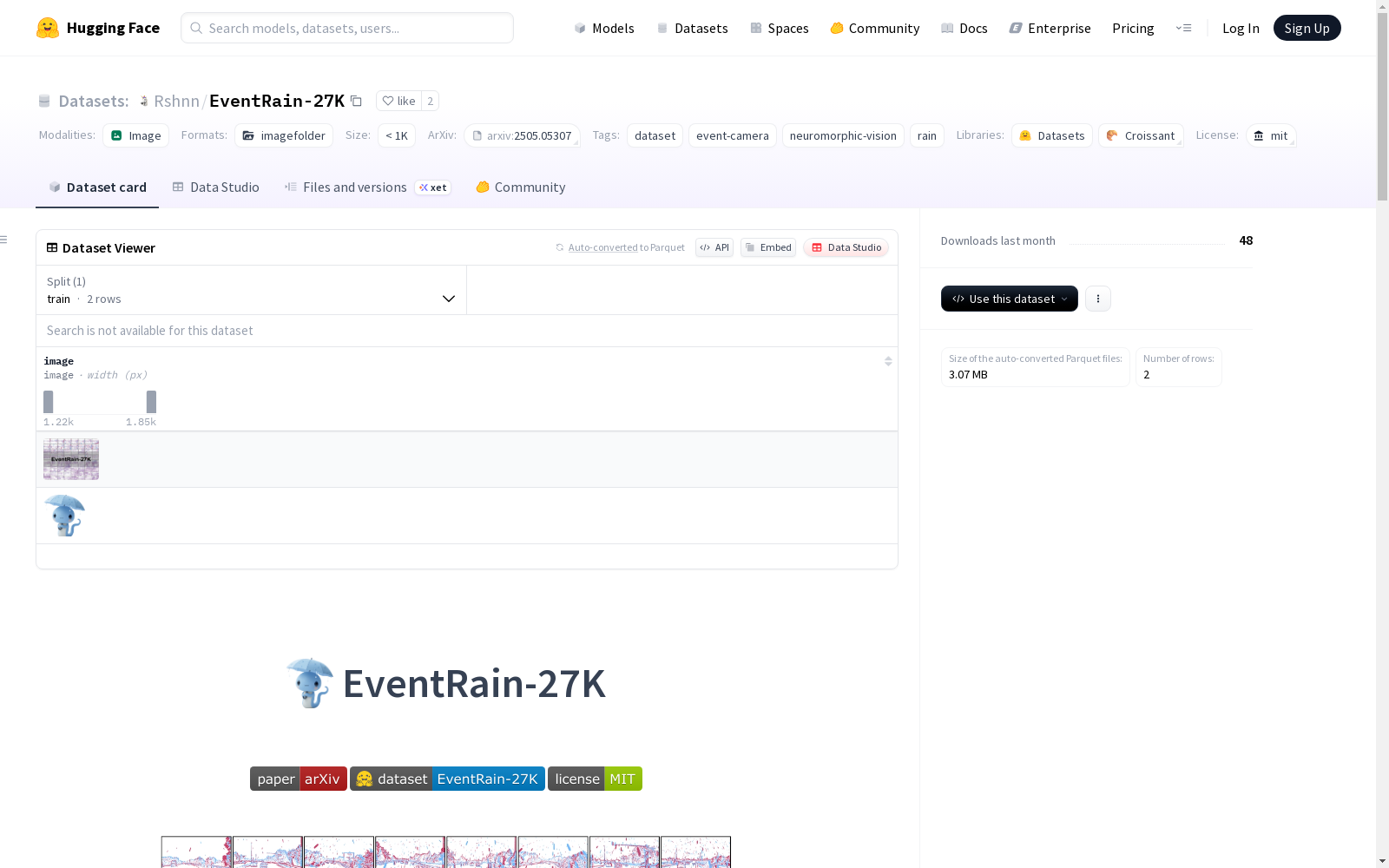Click the Downloads last month count 48

click(1246, 240)
